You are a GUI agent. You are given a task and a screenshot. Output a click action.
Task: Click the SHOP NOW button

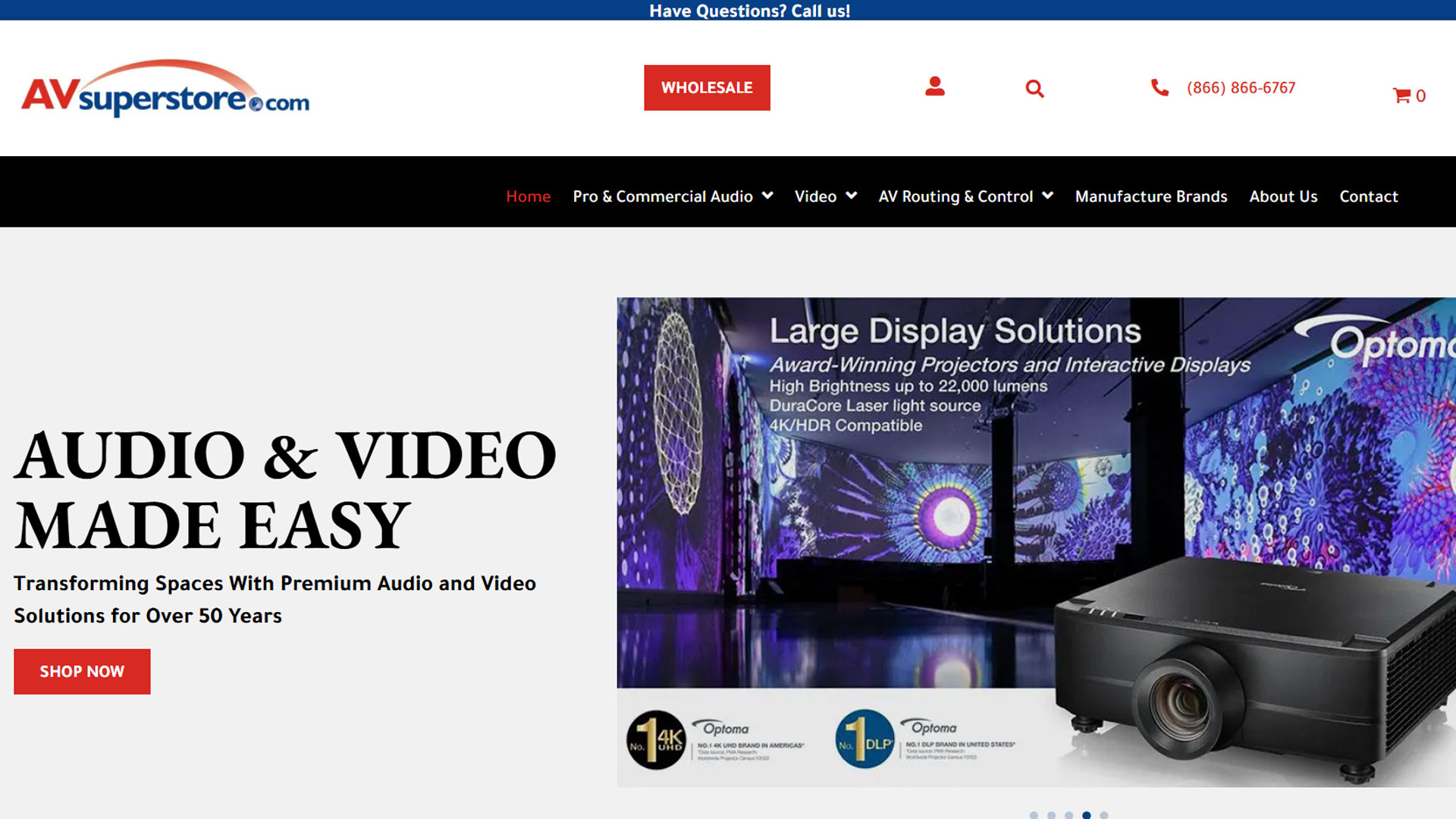(x=82, y=671)
